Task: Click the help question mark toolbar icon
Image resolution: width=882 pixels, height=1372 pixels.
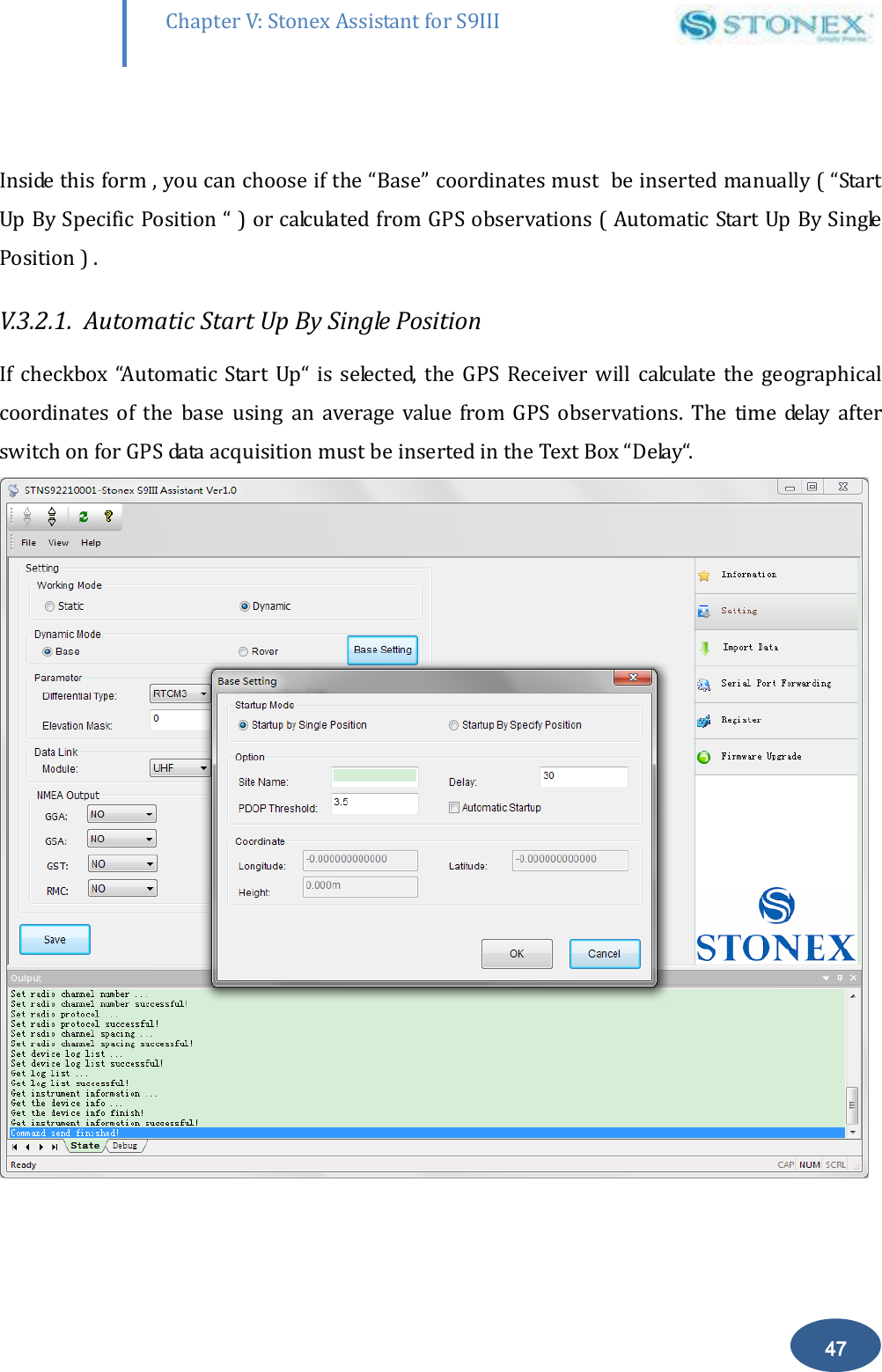Action: (x=107, y=517)
